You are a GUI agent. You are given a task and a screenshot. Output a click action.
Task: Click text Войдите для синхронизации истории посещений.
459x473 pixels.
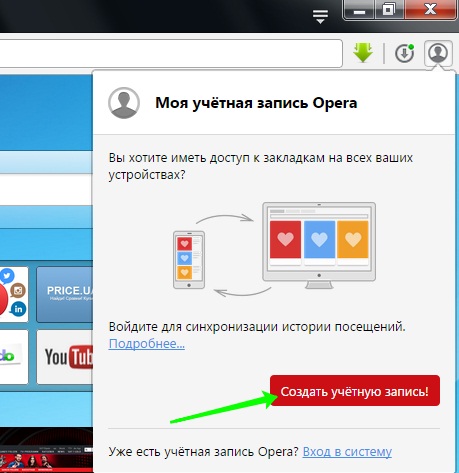pyautogui.click(x=257, y=327)
